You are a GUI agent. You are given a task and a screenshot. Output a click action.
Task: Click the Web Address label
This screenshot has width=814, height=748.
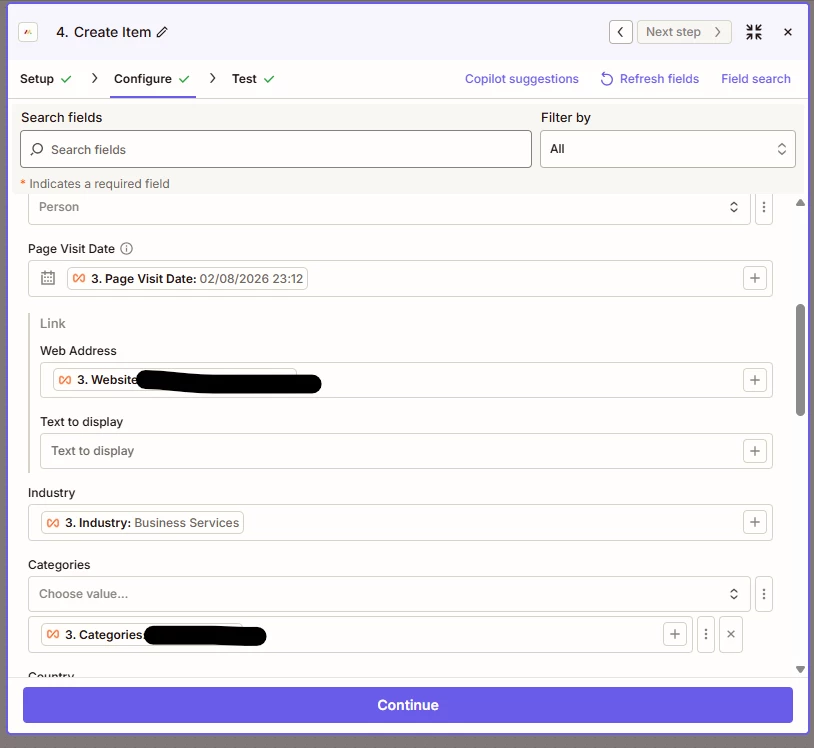coord(78,351)
